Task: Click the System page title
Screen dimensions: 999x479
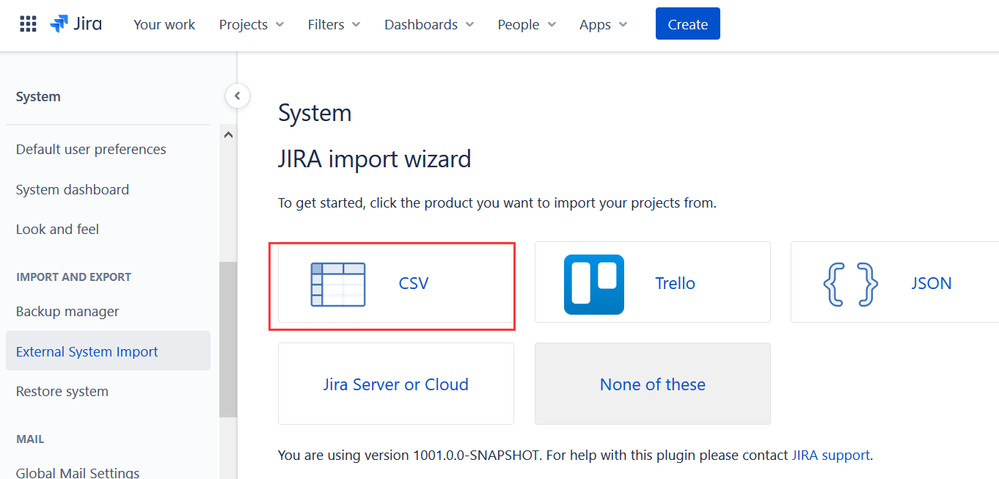Action: pos(315,113)
